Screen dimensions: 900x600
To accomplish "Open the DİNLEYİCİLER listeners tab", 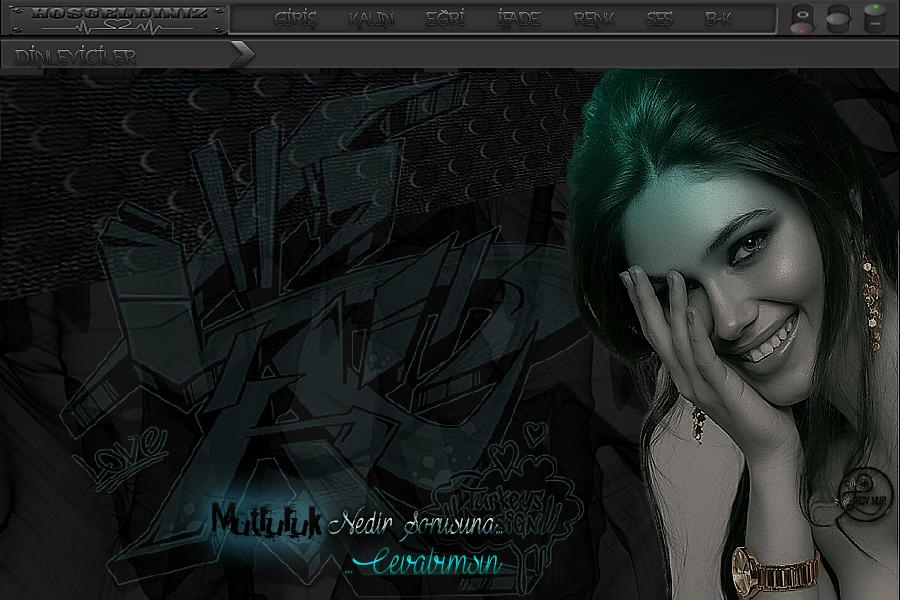I will pyautogui.click(x=76, y=57).
